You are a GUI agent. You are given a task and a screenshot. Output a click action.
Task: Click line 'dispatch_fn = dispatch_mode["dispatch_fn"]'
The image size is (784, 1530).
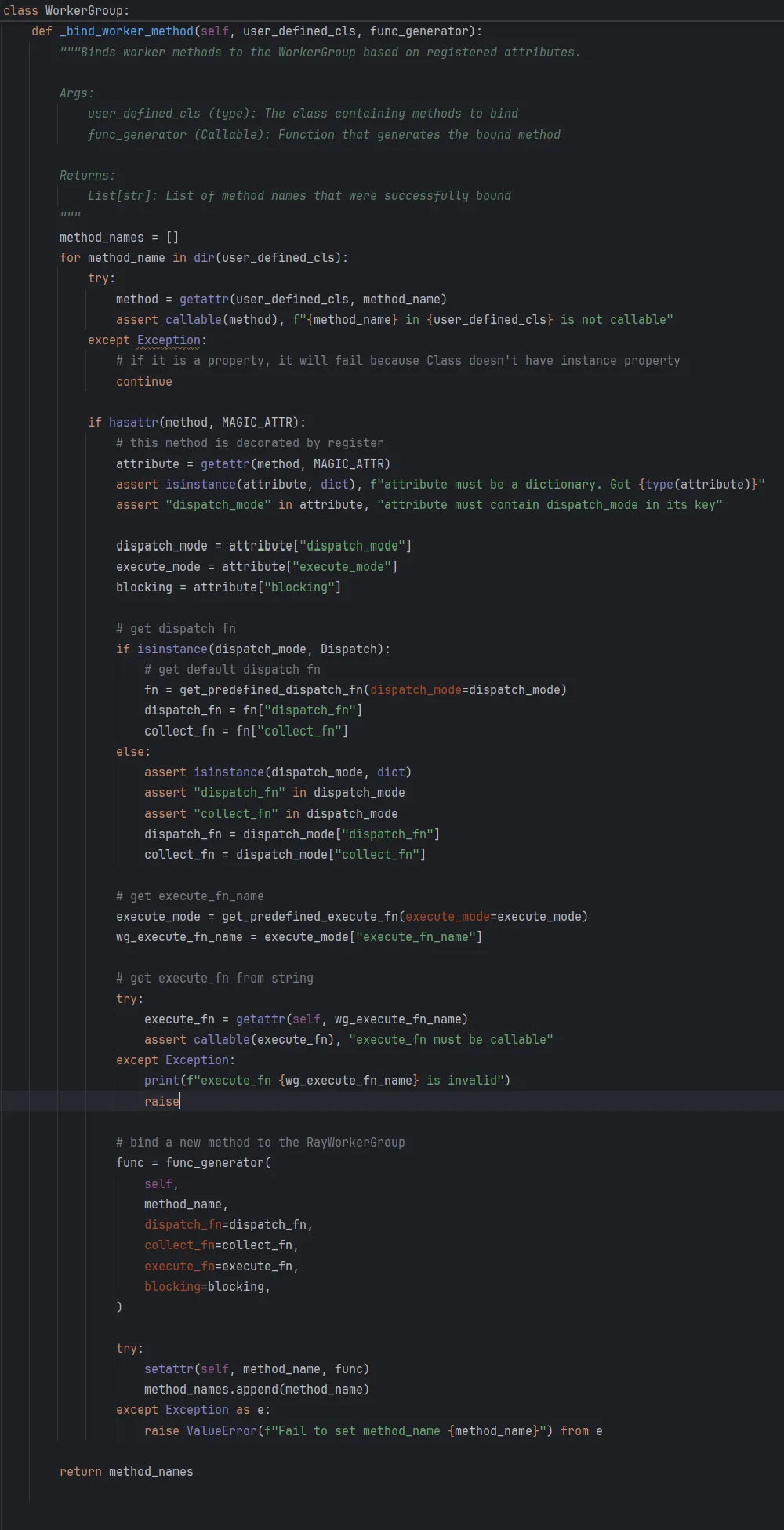pyautogui.click(x=292, y=834)
